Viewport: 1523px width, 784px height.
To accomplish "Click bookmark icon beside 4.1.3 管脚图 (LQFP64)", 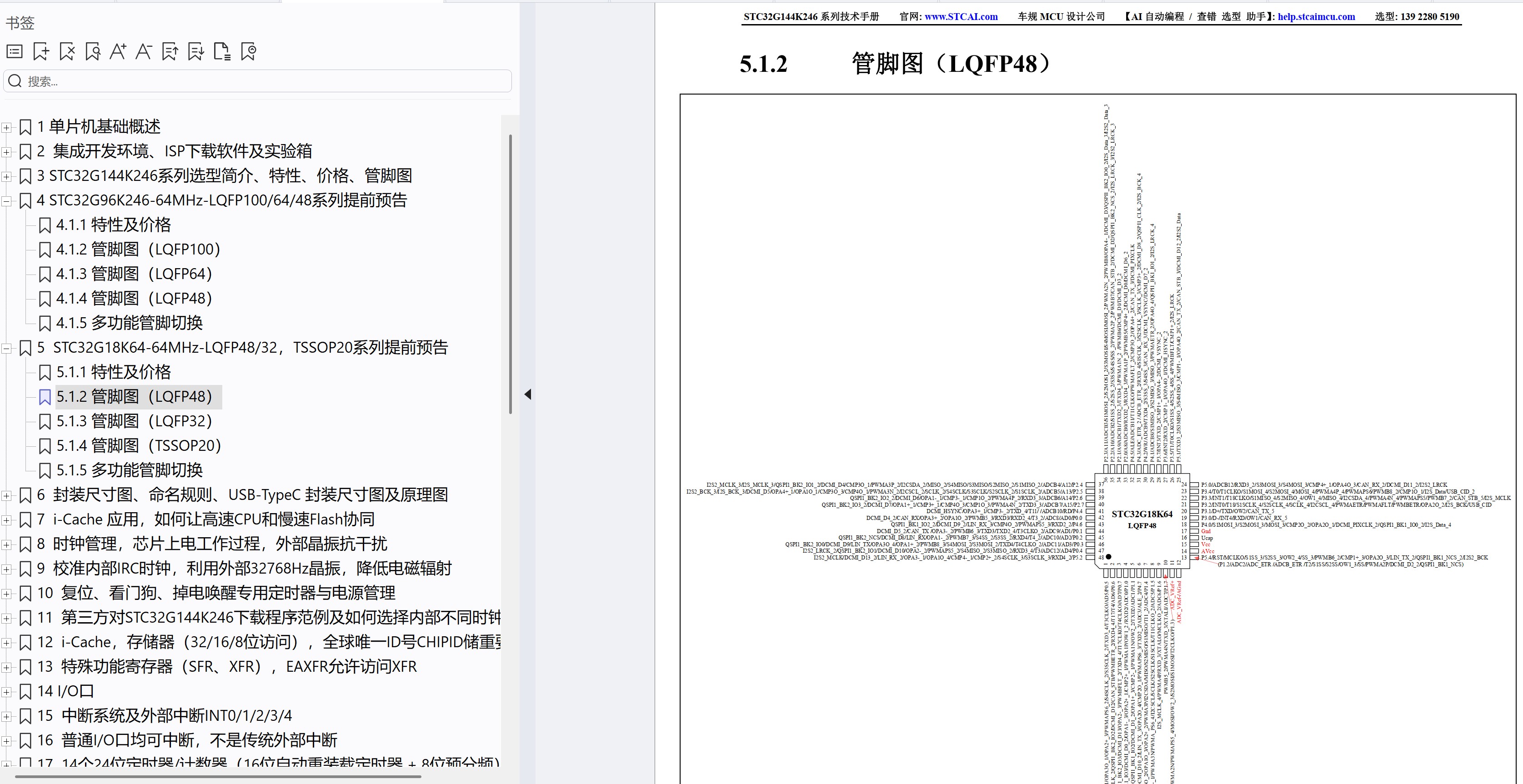I will coord(45,275).
